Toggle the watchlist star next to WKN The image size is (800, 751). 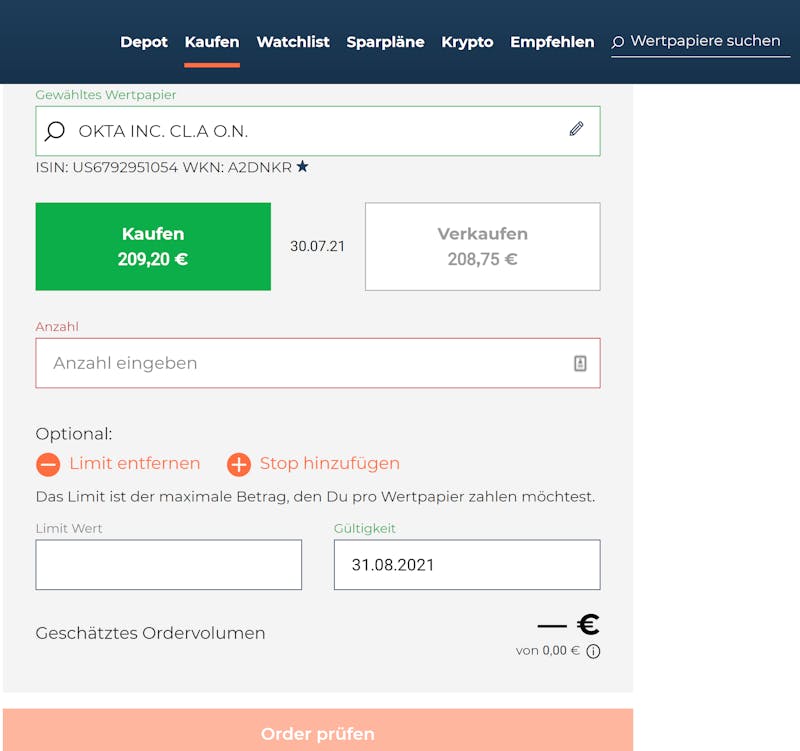point(303,166)
